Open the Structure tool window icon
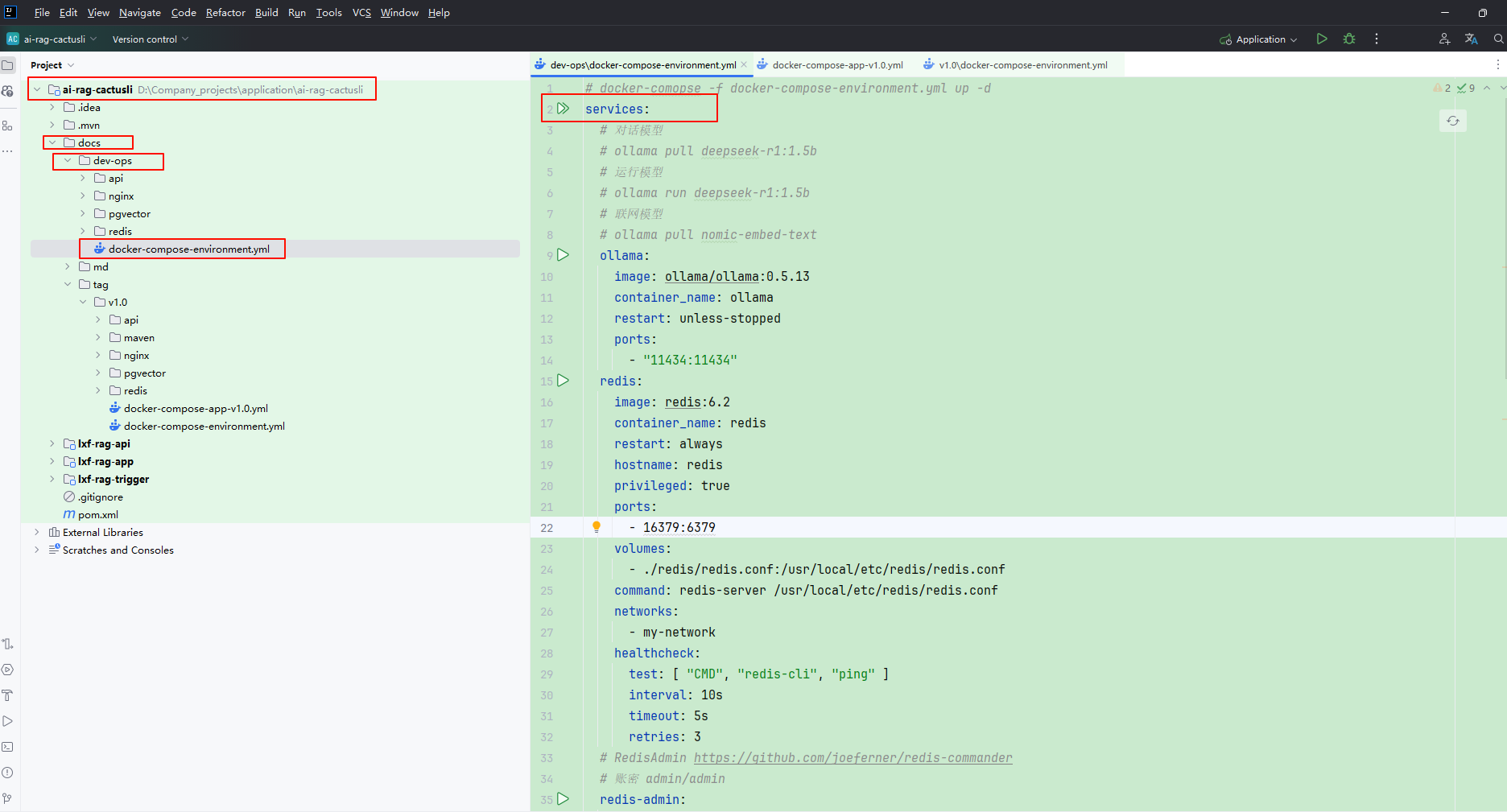This screenshot has width=1507, height=812. tap(8, 126)
